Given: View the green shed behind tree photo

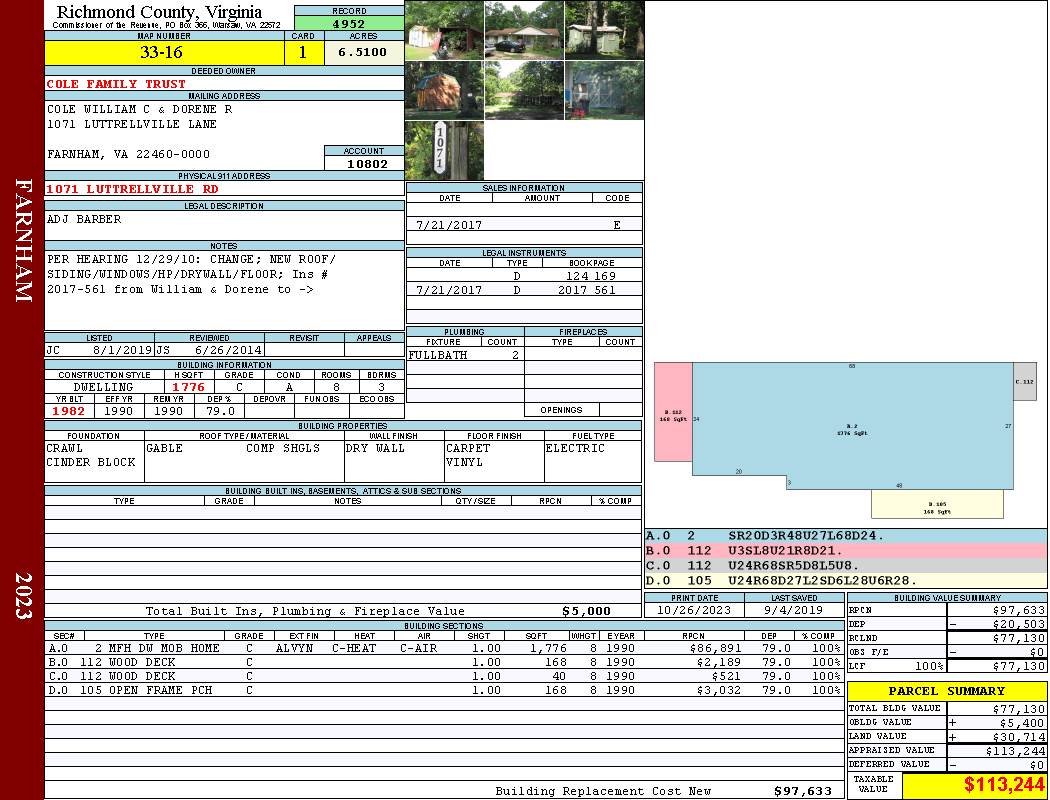Looking at the screenshot, I should pyautogui.click(x=604, y=30).
